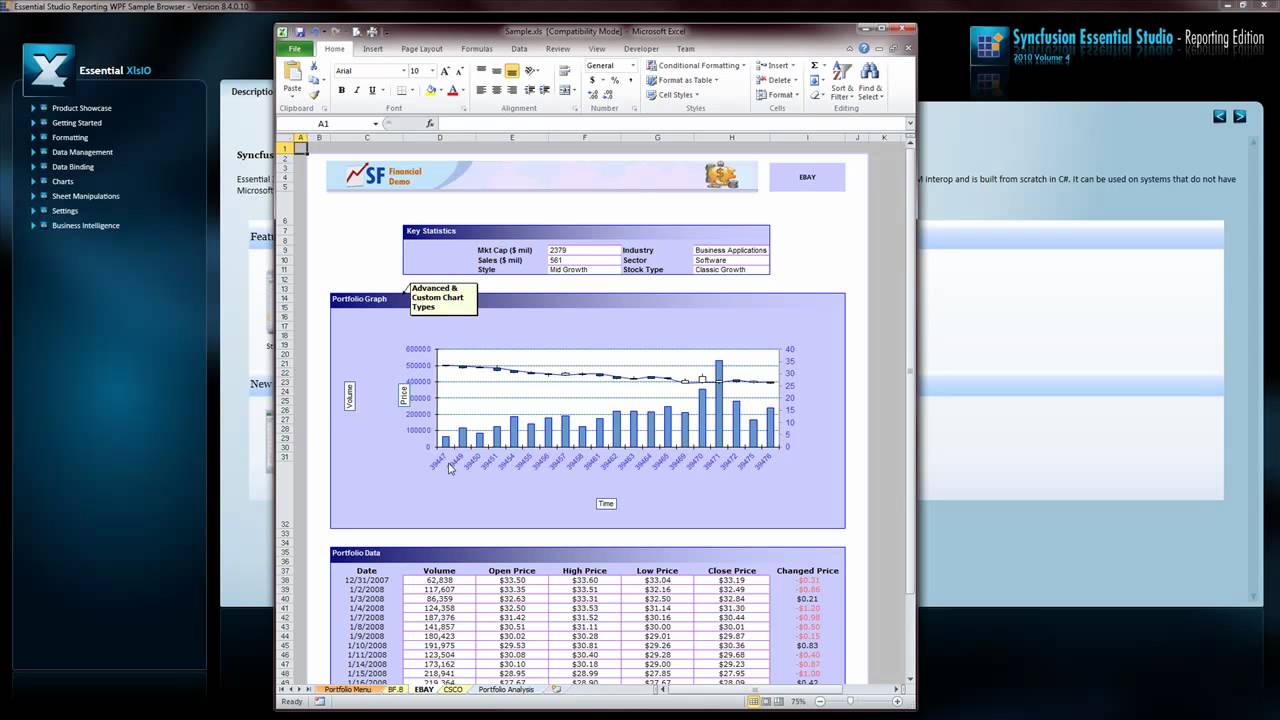Click the Decrease Font Size icon
The height and width of the screenshot is (720, 1280).
pyautogui.click(x=460, y=71)
